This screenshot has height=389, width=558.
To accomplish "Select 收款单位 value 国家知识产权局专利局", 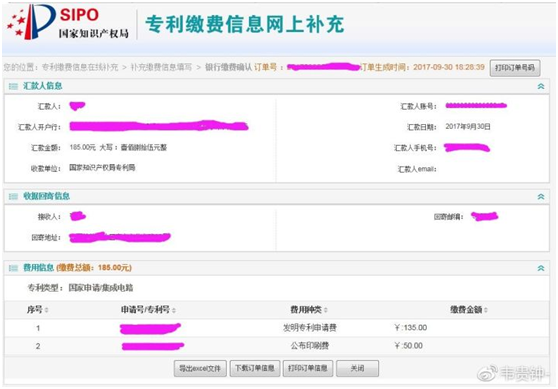I will tap(102, 168).
